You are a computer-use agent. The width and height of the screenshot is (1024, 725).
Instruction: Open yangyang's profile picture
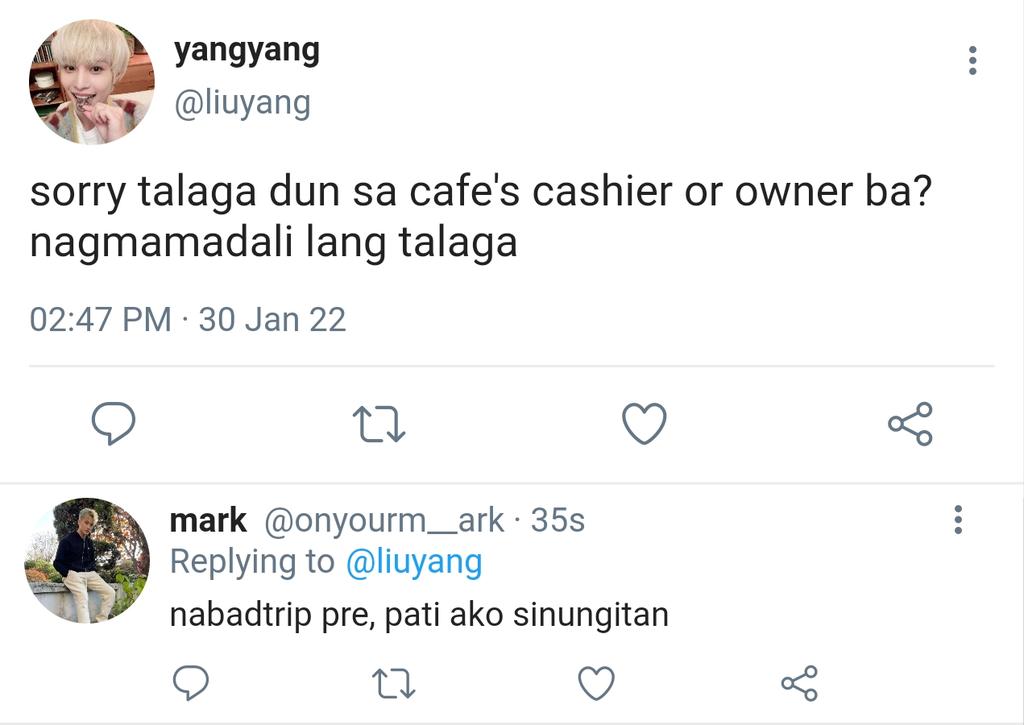(x=91, y=81)
